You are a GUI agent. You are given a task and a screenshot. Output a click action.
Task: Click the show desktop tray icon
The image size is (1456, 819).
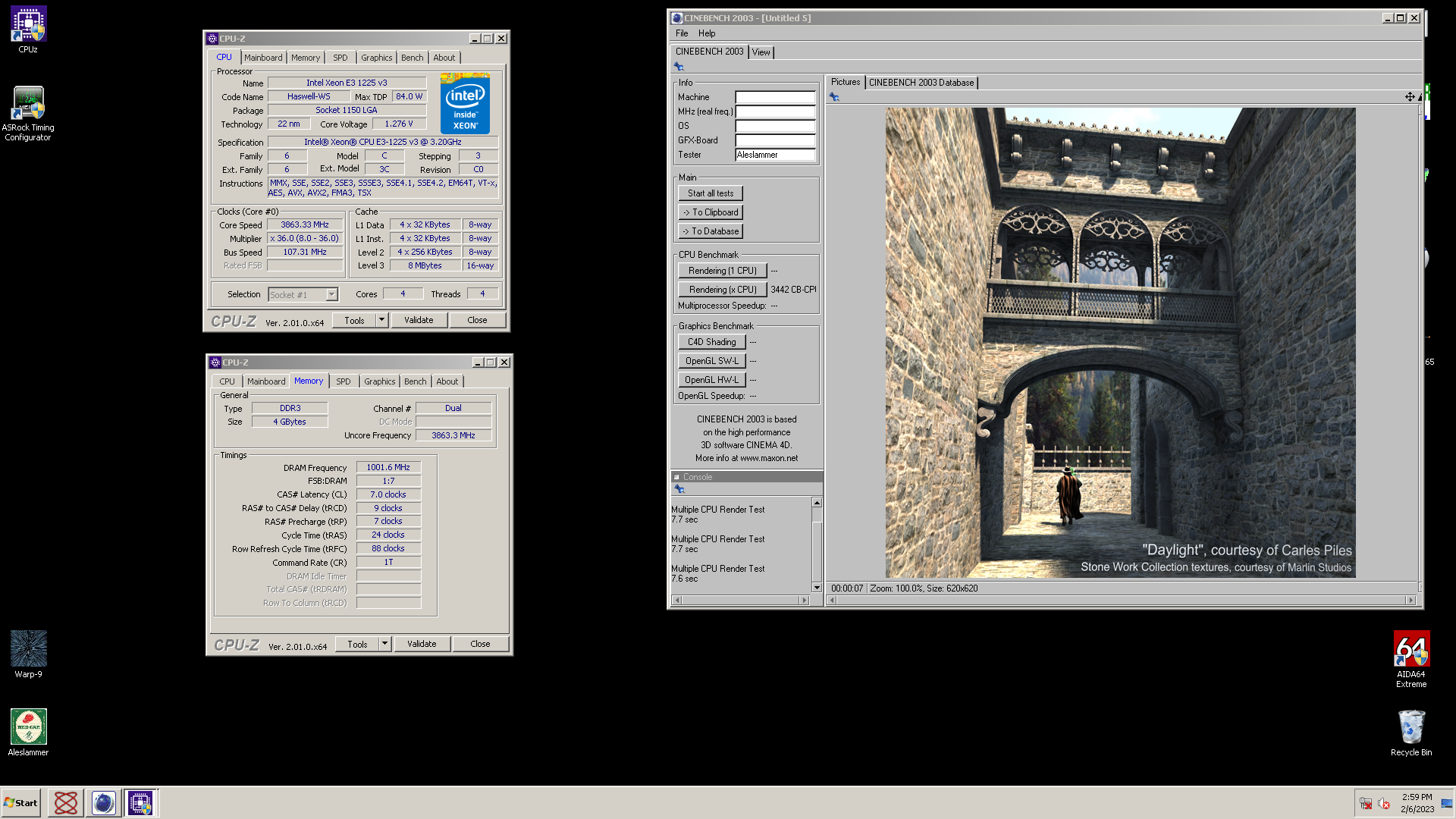tap(1446, 803)
